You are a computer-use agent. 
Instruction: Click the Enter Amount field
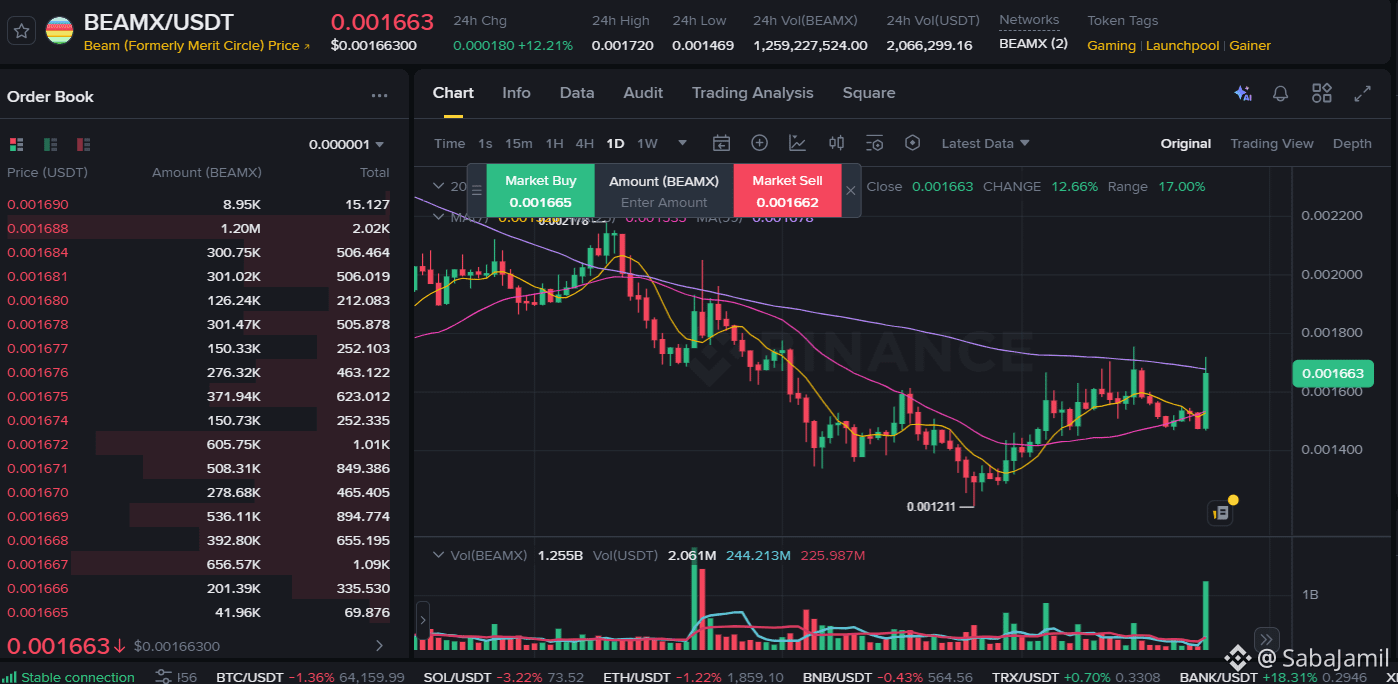664,202
